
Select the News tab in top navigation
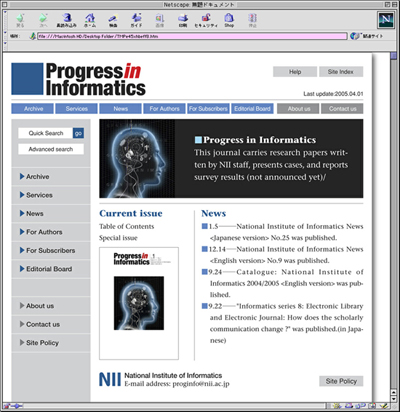[x=120, y=109]
